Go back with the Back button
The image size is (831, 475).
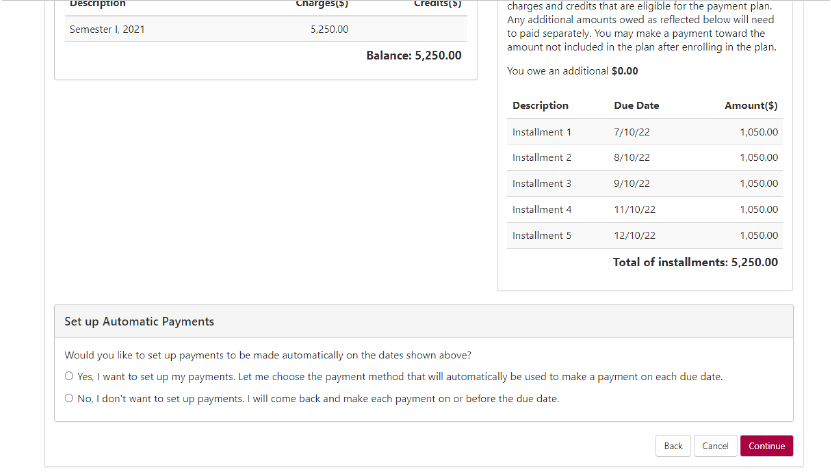(673, 446)
